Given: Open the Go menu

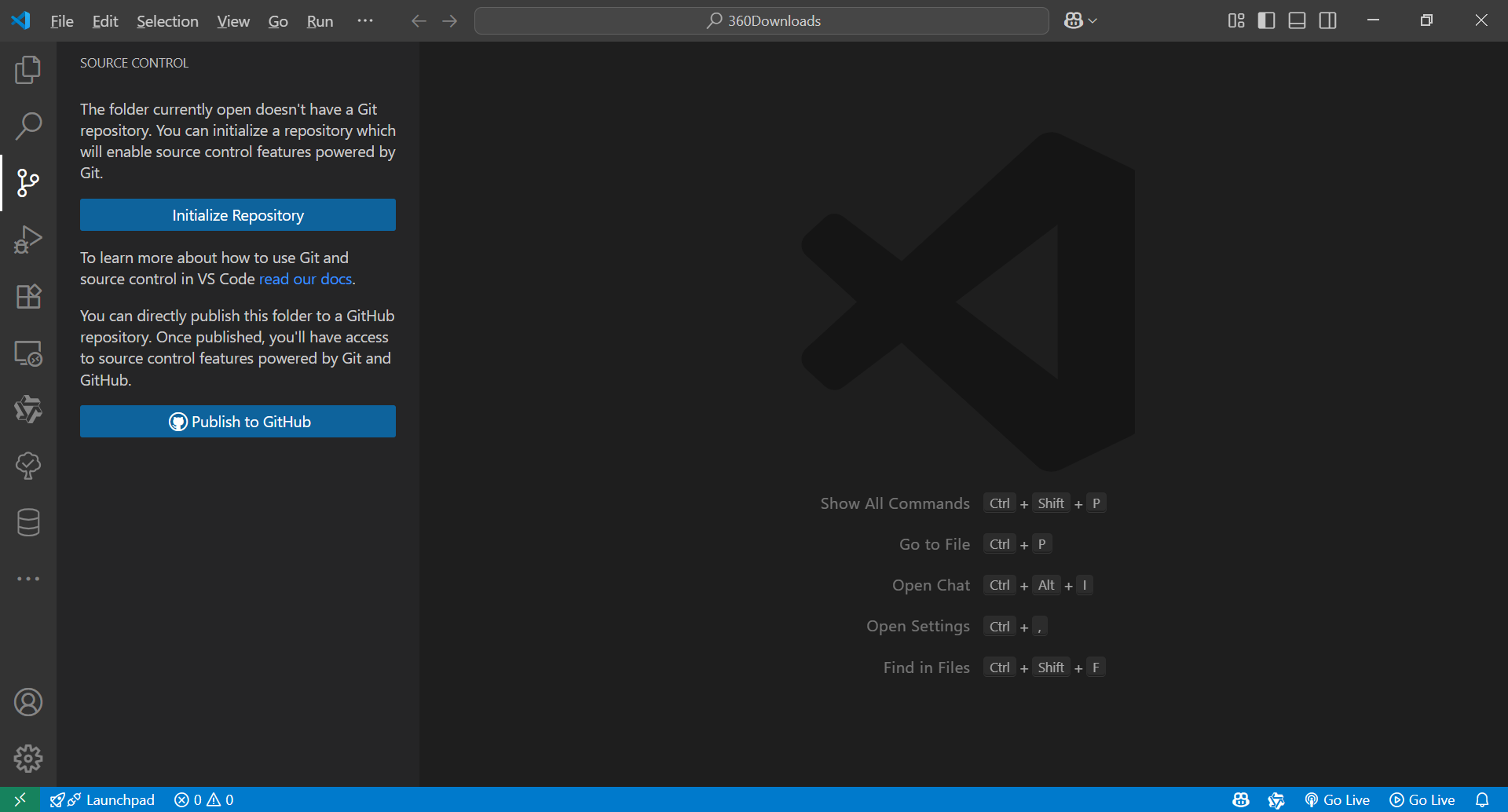Looking at the screenshot, I should (x=278, y=21).
